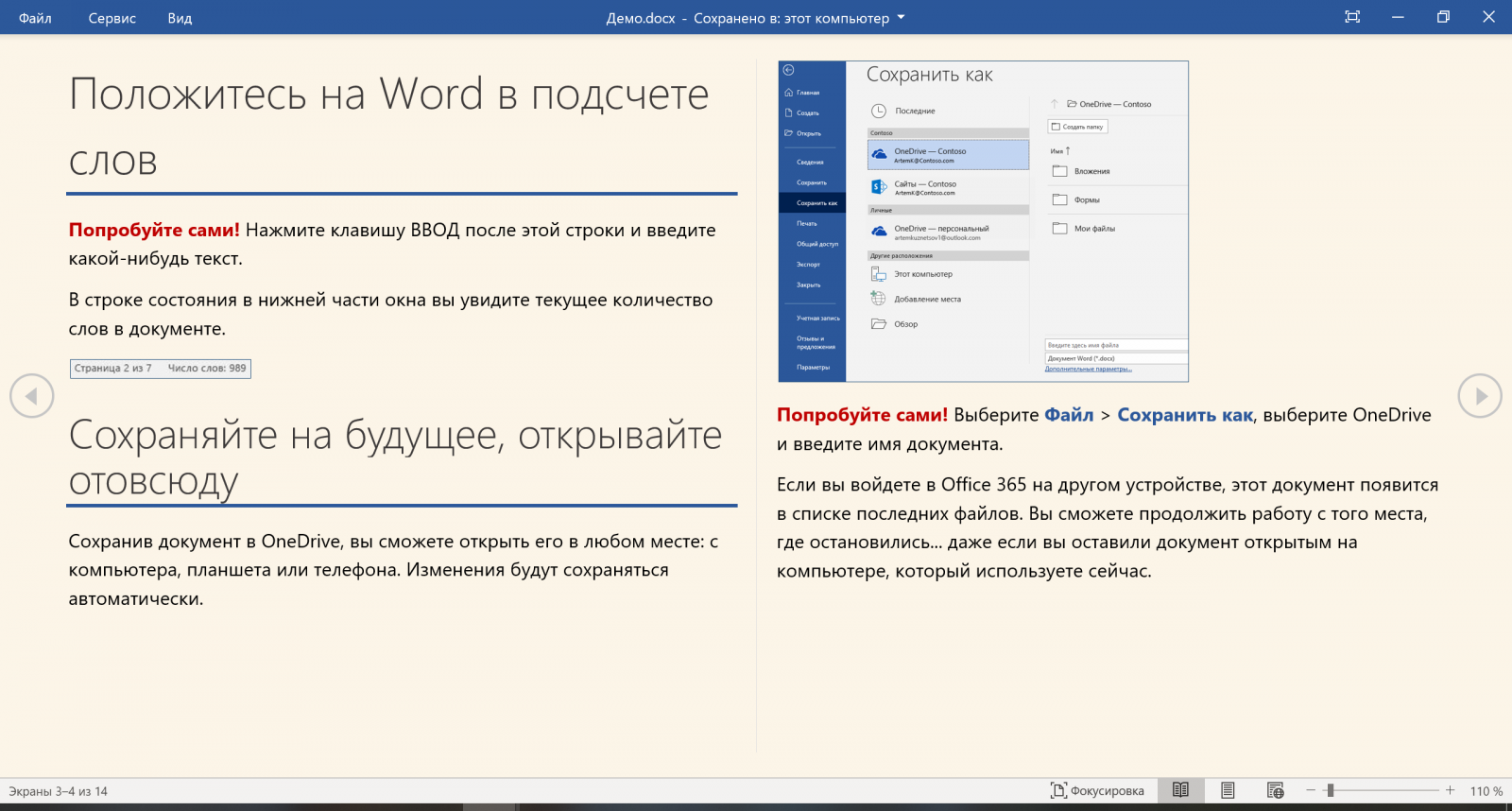Open the Файл menu
The height and width of the screenshot is (811, 1512).
[35, 18]
